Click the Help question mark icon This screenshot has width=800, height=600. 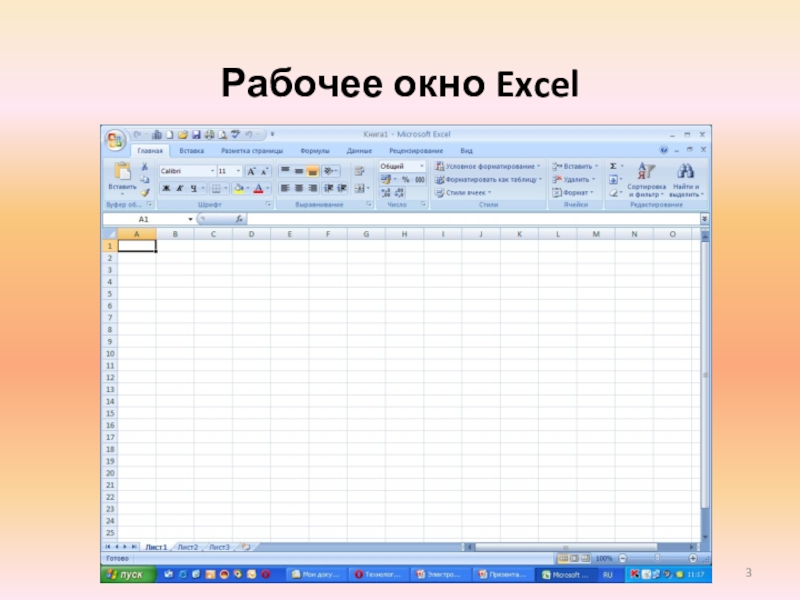pos(663,150)
